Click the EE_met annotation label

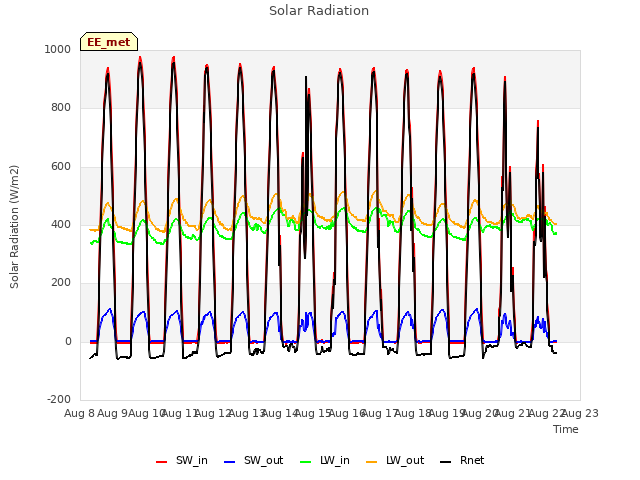click(109, 42)
